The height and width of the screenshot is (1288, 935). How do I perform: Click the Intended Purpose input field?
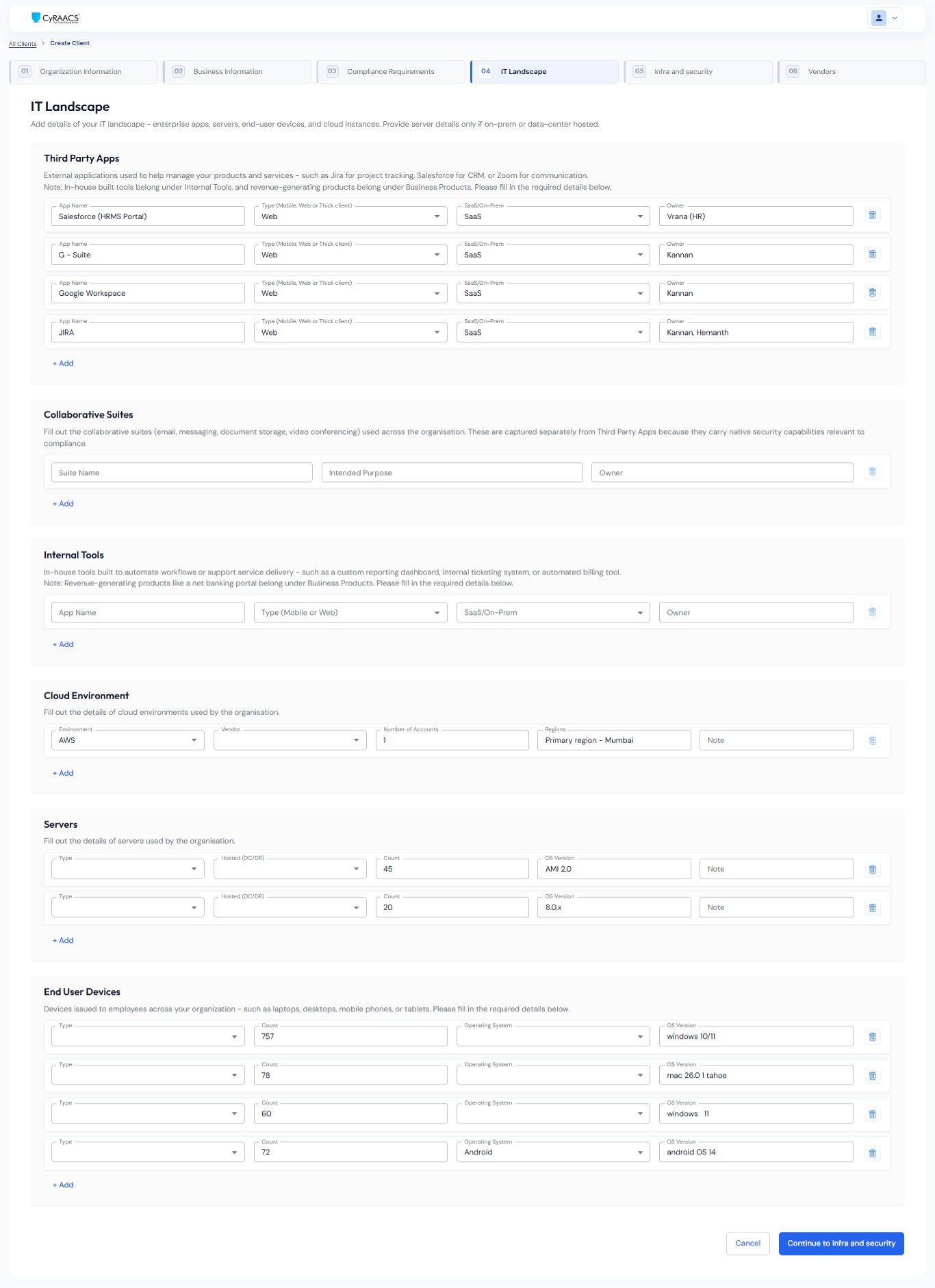point(452,472)
